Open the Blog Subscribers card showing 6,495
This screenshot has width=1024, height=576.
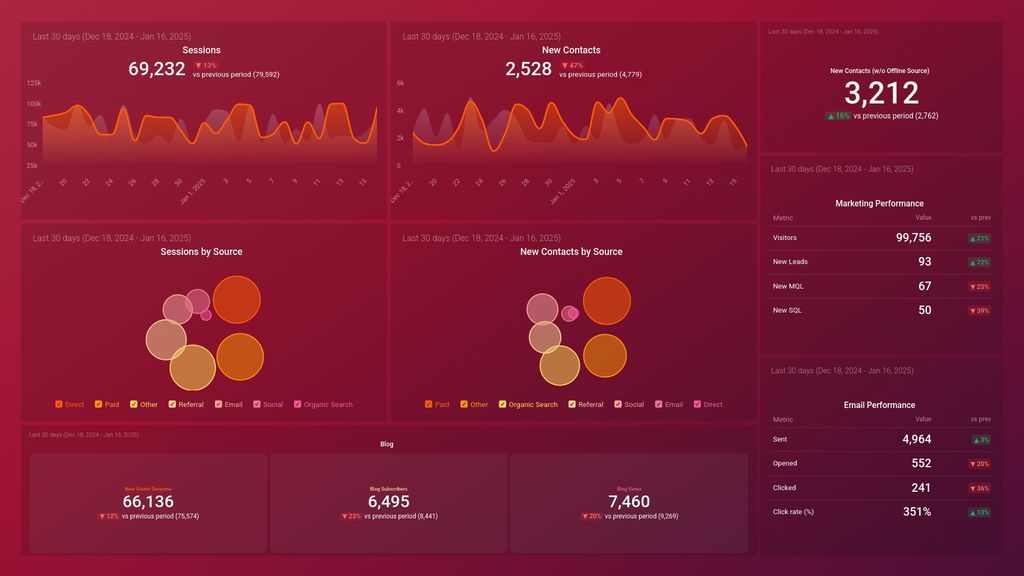(389, 503)
